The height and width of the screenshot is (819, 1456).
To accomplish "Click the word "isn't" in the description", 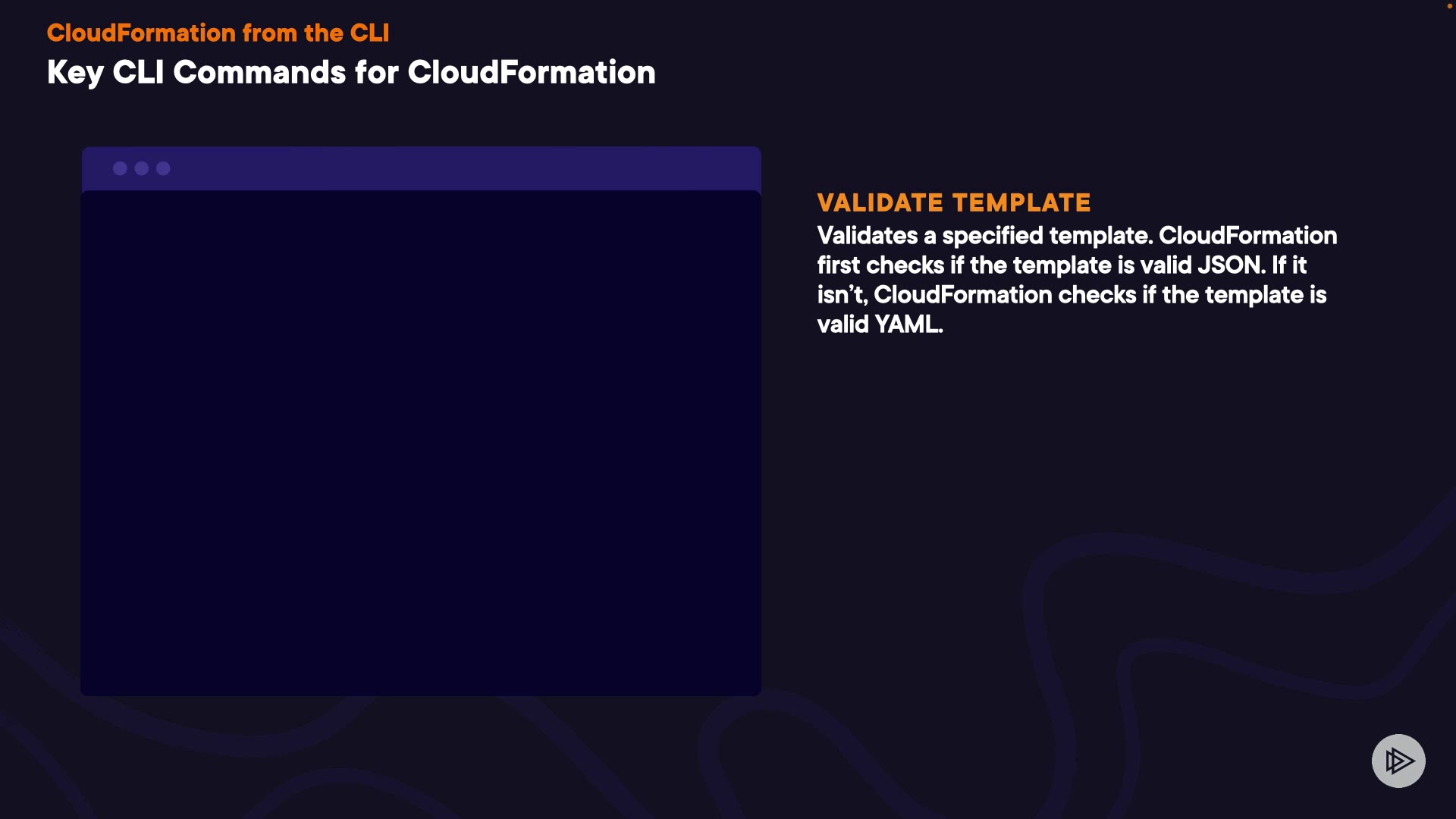I will pos(841,295).
